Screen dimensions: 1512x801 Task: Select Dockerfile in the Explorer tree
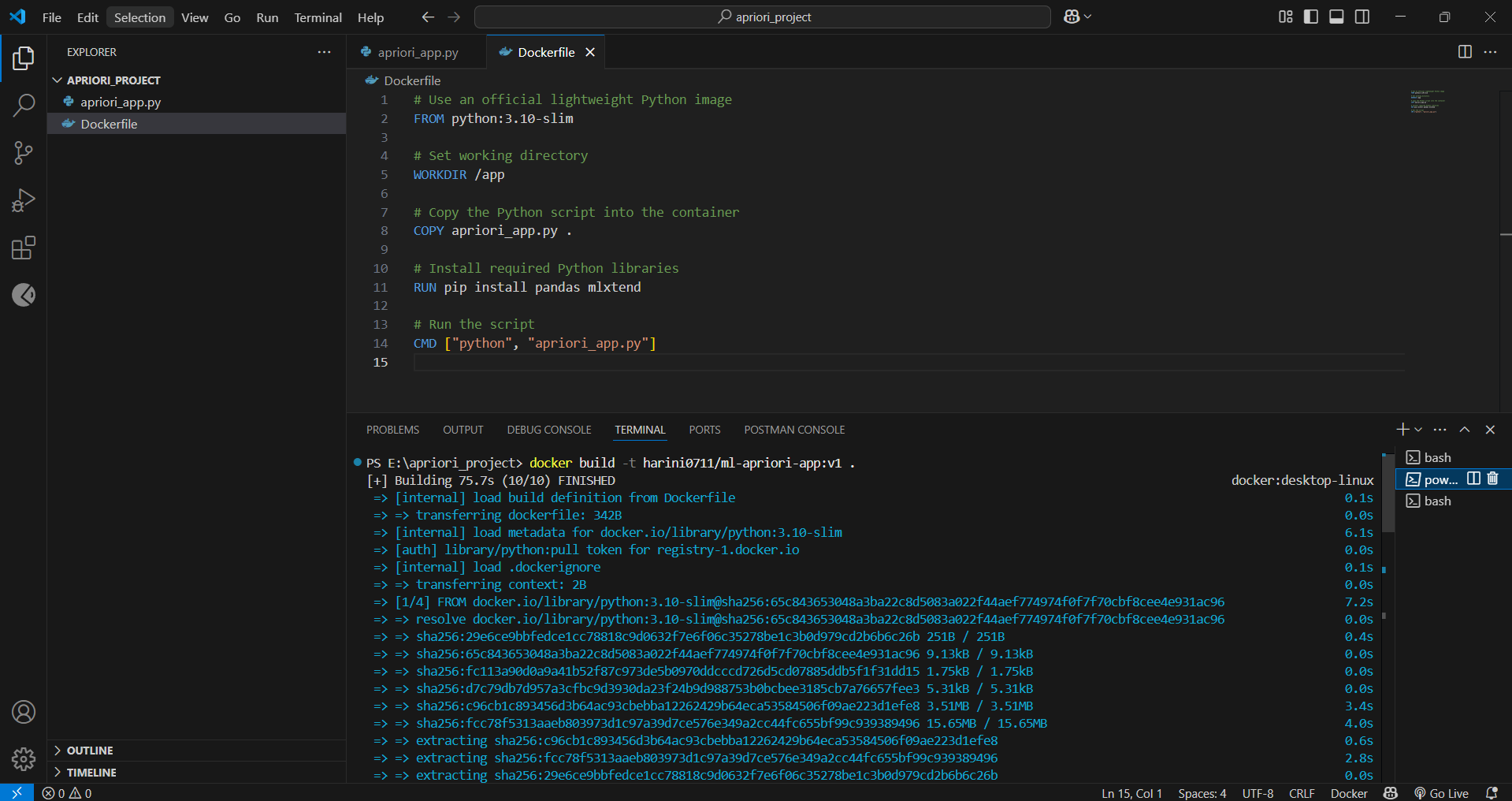pyautogui.click(x=197, y=124)
